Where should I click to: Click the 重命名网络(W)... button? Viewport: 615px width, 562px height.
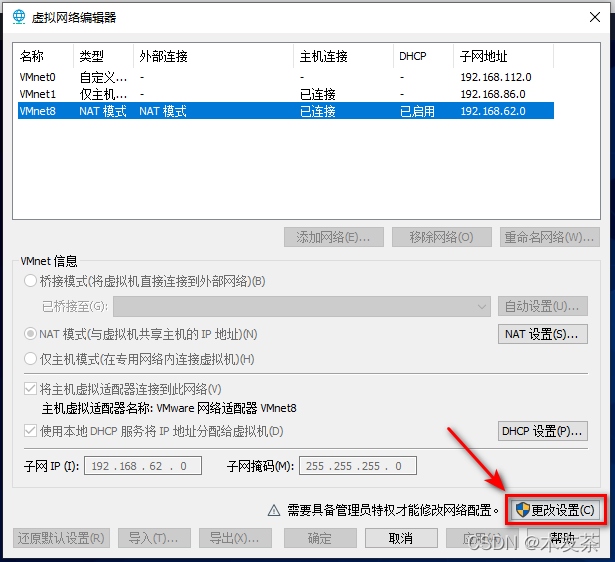click(549, 237)
